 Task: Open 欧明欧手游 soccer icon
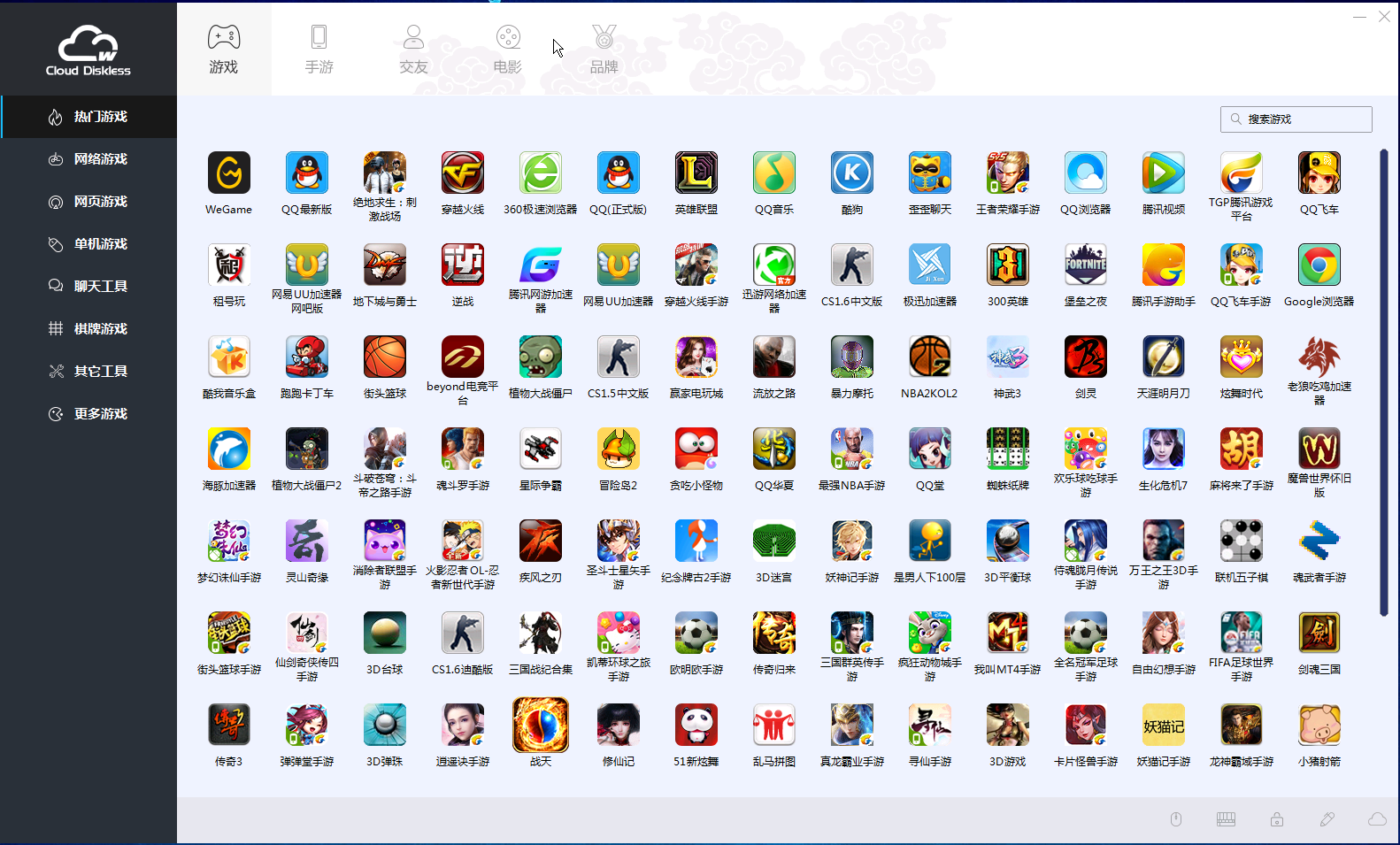coord(696,633)
